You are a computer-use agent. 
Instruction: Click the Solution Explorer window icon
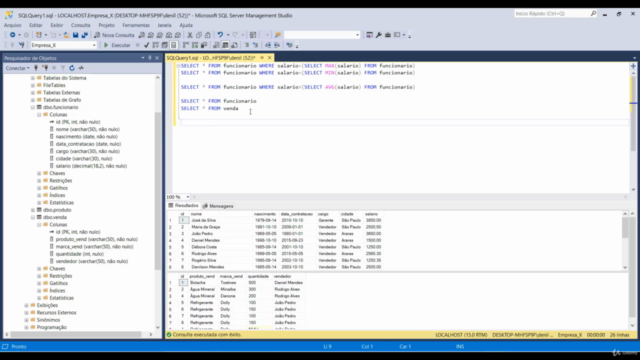pos(369,35)
